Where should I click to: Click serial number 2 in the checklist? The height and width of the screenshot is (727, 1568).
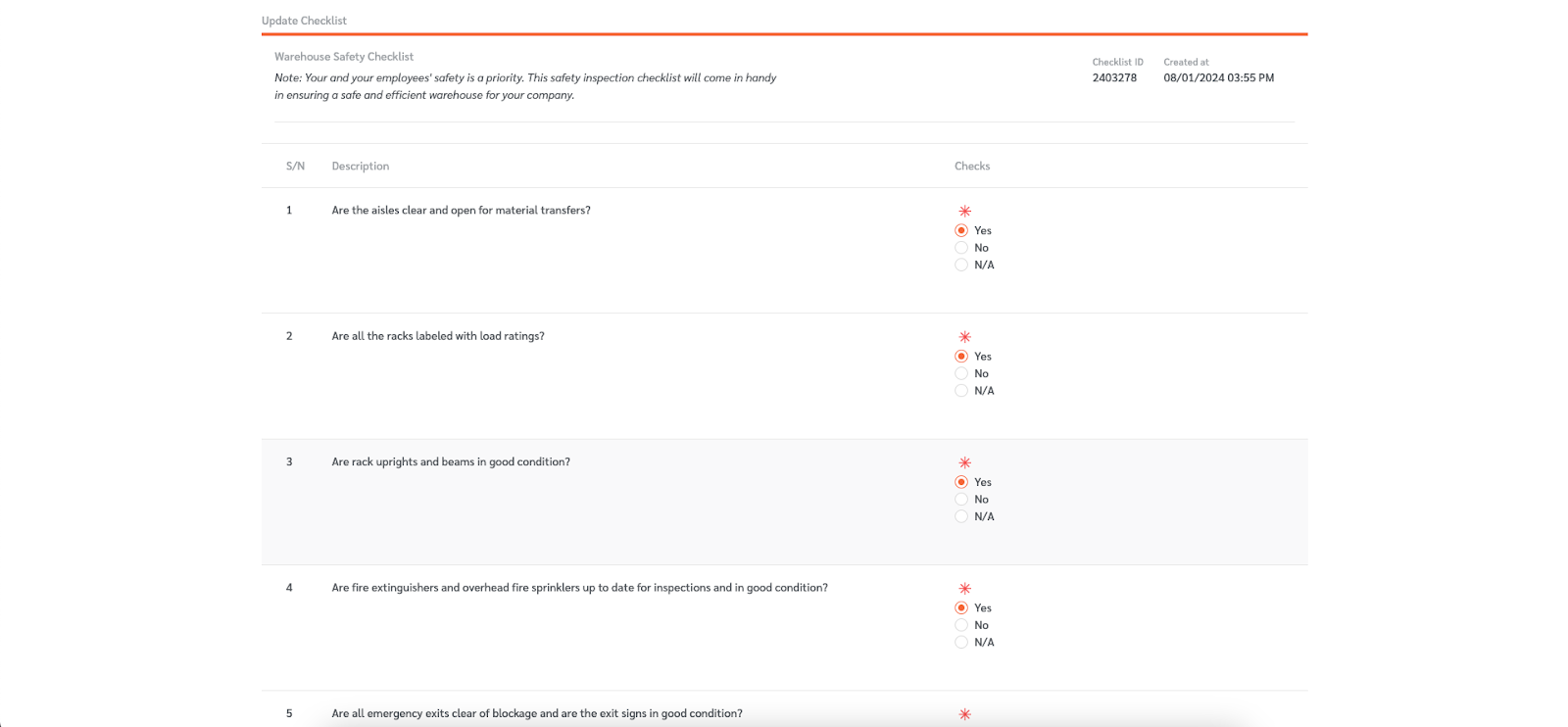[289, 336]
